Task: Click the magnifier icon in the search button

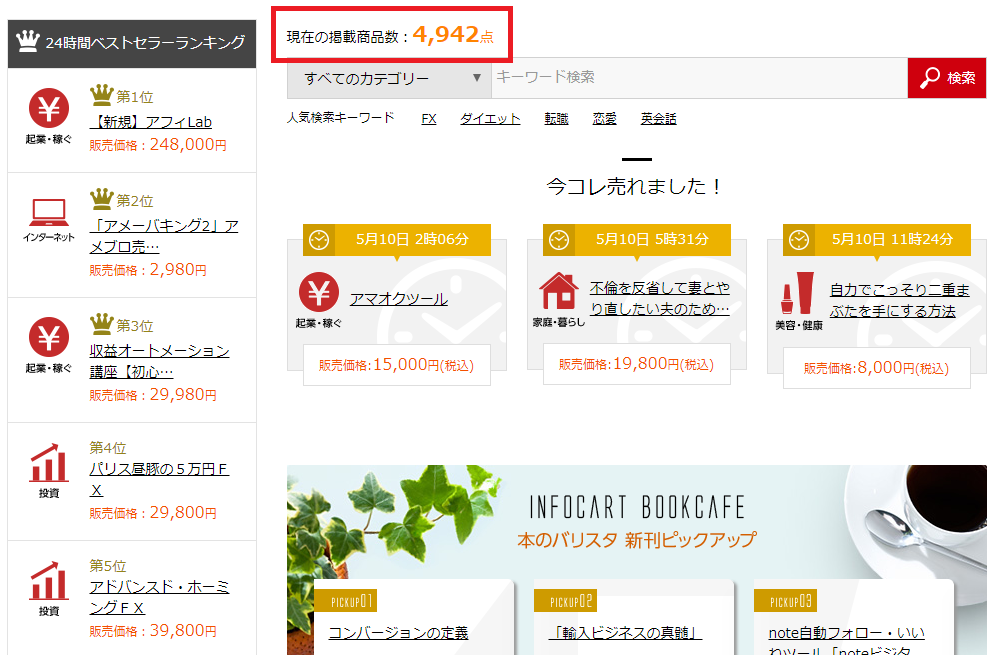Action: point(929,78)
